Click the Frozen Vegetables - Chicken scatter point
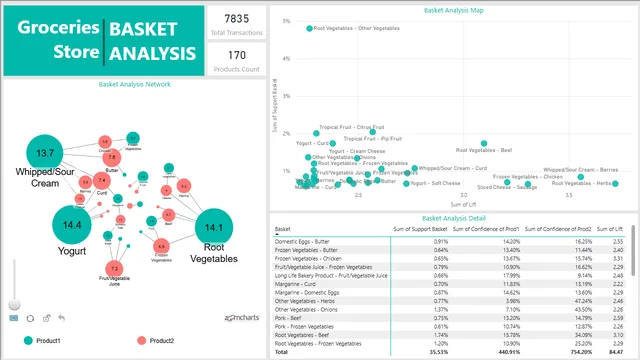This screenshot has width=640, height=360. coord(507,182)
